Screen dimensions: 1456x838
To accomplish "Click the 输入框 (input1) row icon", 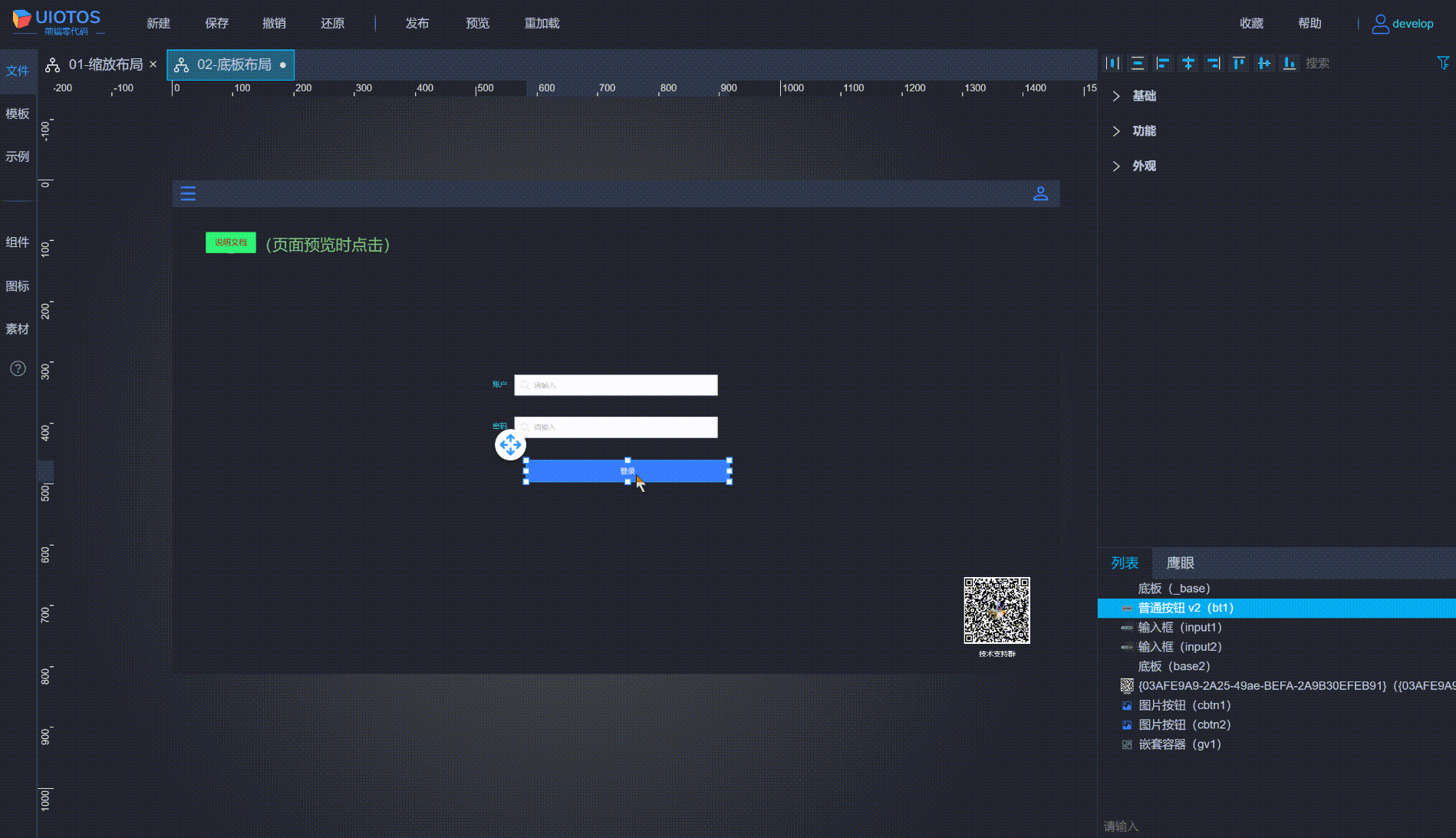I will pyautogui.click(x=1127, y=628).
